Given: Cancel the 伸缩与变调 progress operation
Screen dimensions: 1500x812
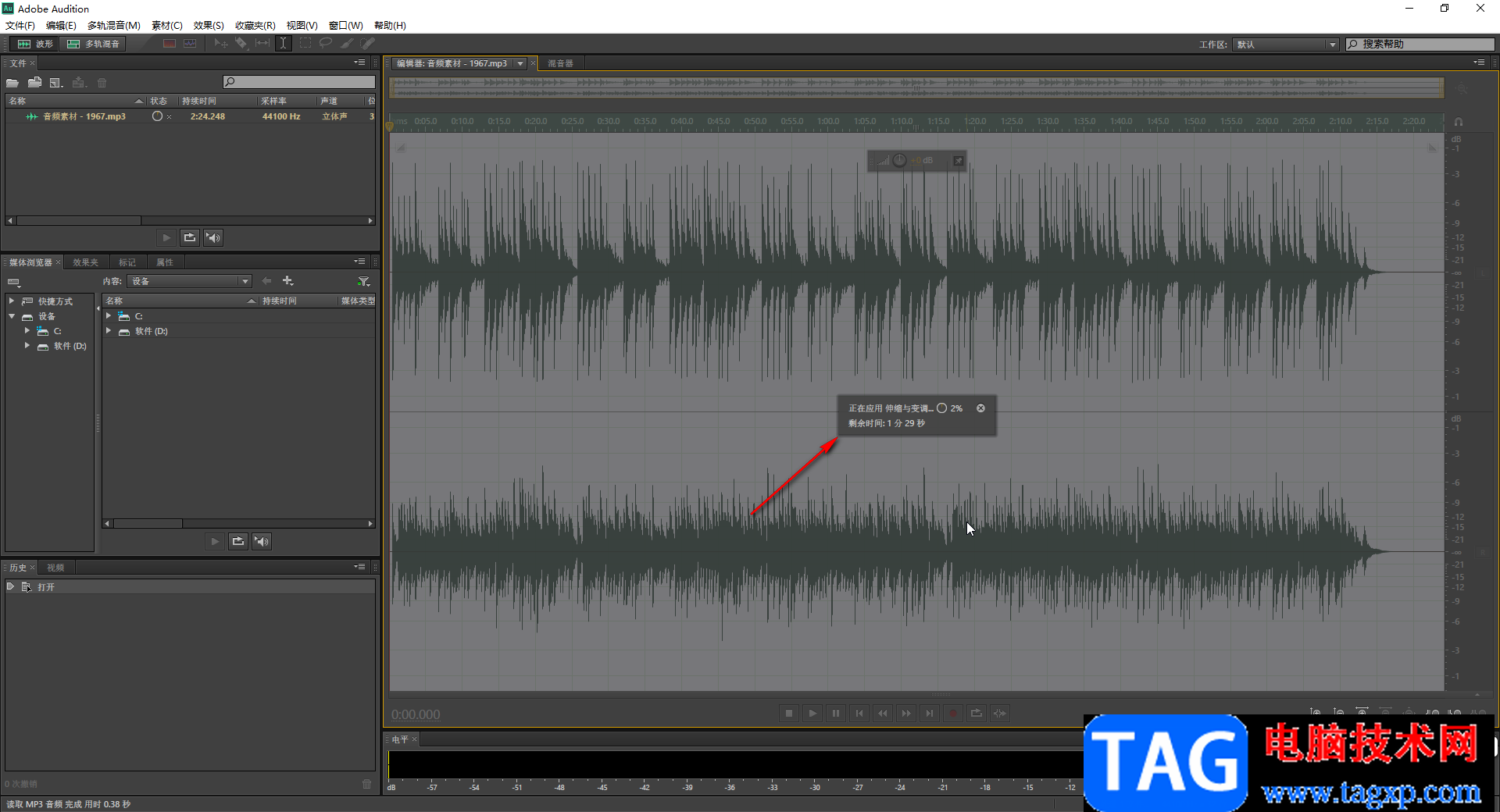Looking at the screenshot, I should click(980, 408).
